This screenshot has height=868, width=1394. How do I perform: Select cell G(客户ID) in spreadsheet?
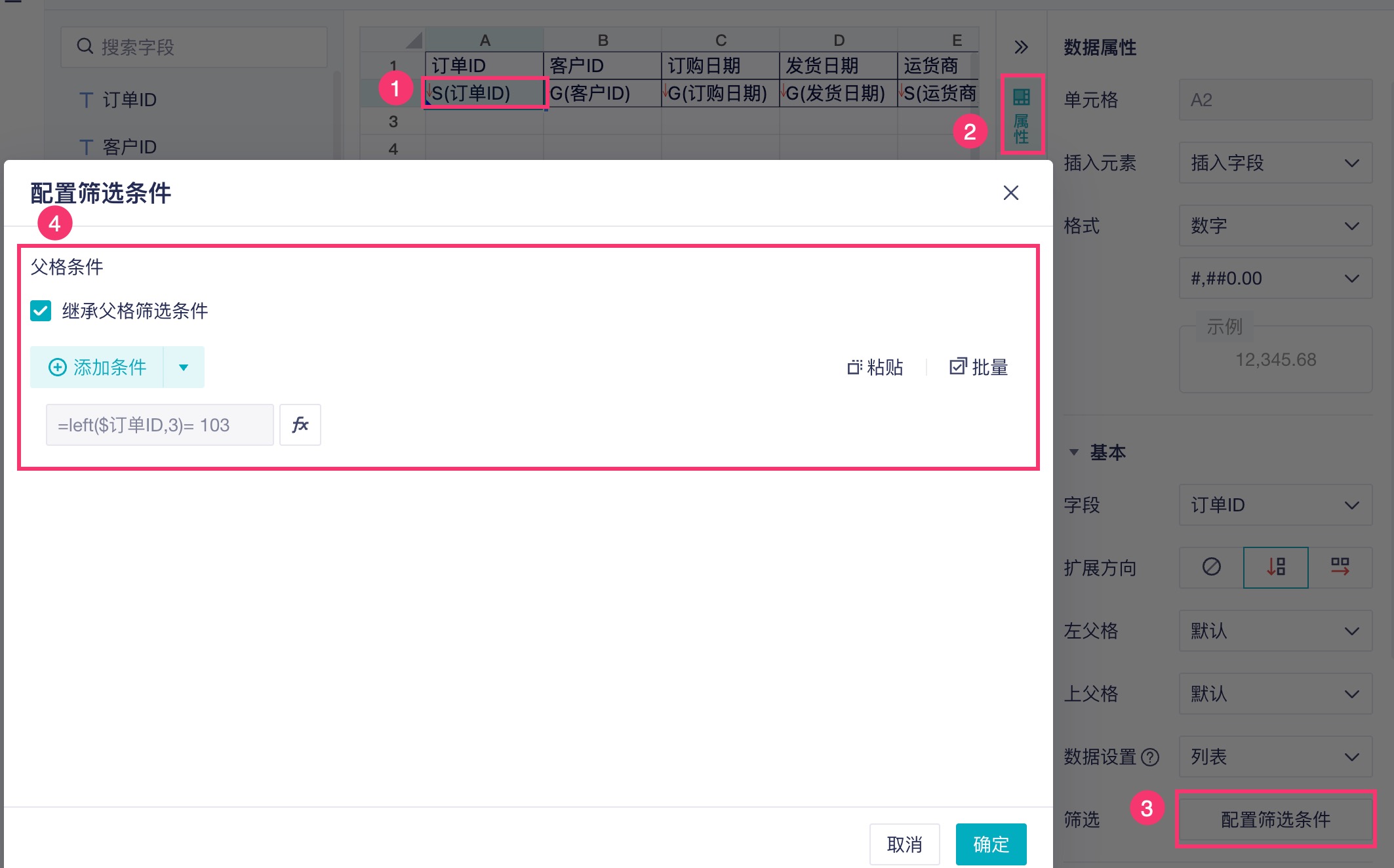click(602, 93)
